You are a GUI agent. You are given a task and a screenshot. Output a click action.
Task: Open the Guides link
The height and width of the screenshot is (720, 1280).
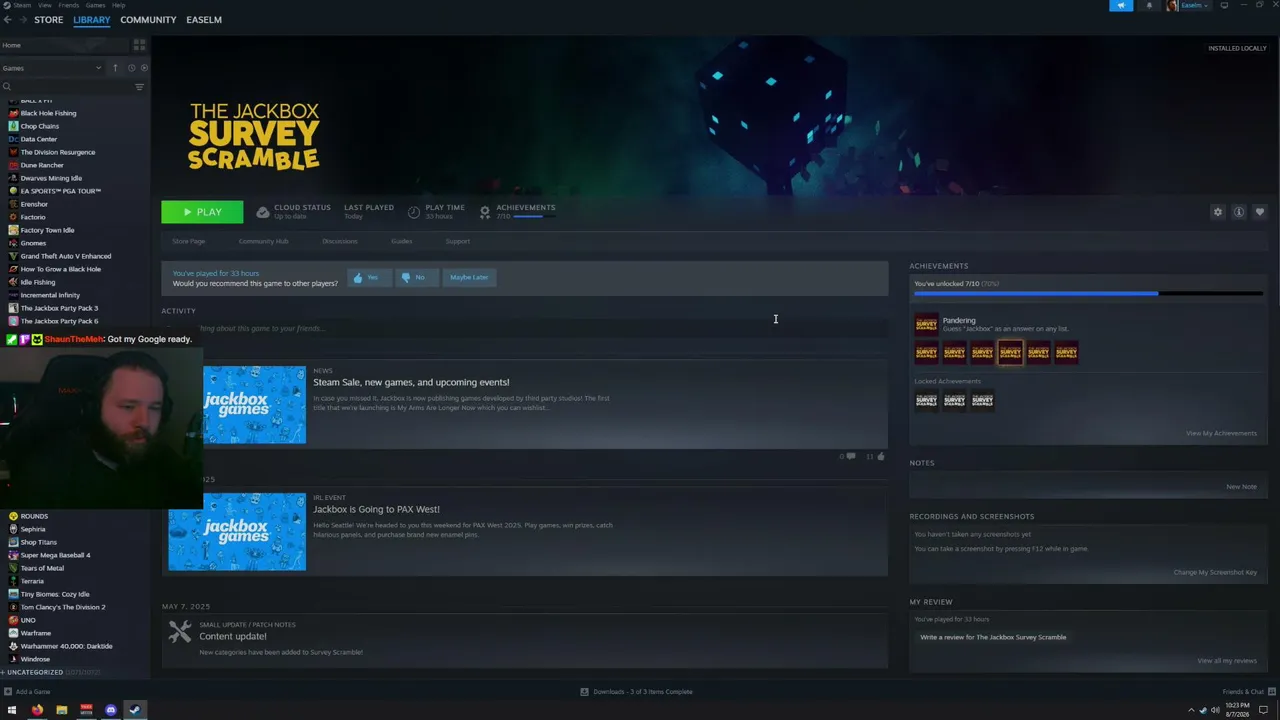click(x=401, y=241)
